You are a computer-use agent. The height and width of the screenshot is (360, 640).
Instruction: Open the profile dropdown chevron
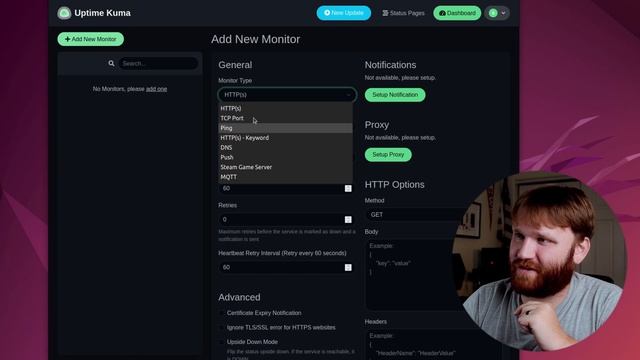pyautogui.click(x=503, y=13)
